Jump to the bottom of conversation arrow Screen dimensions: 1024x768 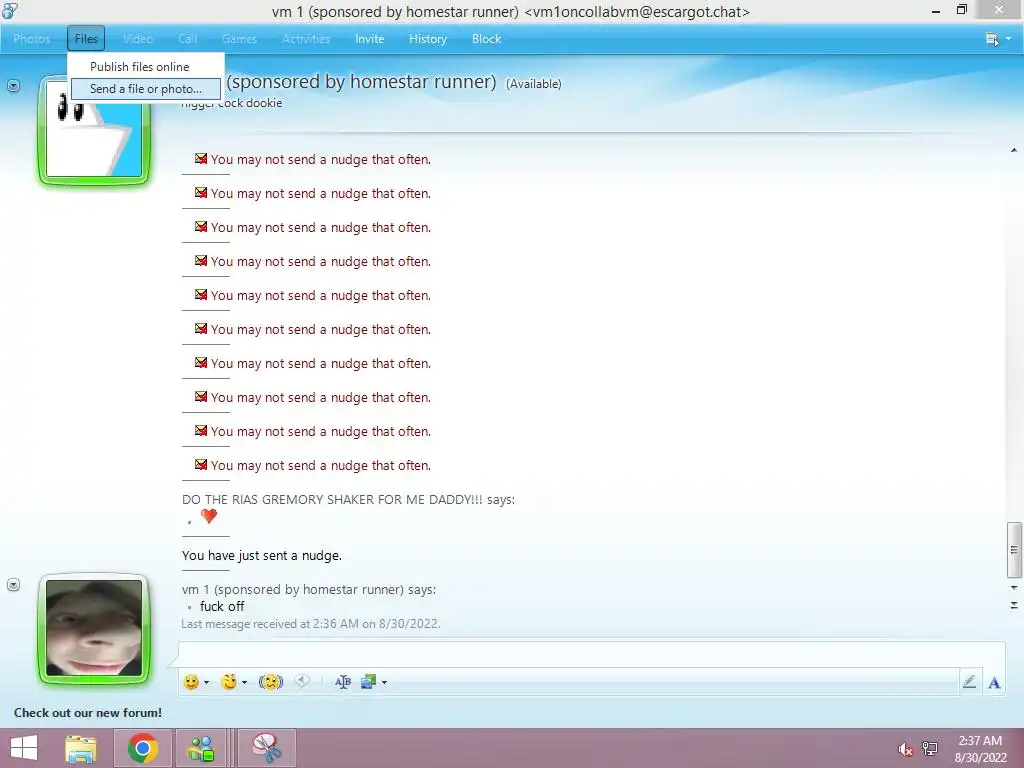click(1014, 605)
